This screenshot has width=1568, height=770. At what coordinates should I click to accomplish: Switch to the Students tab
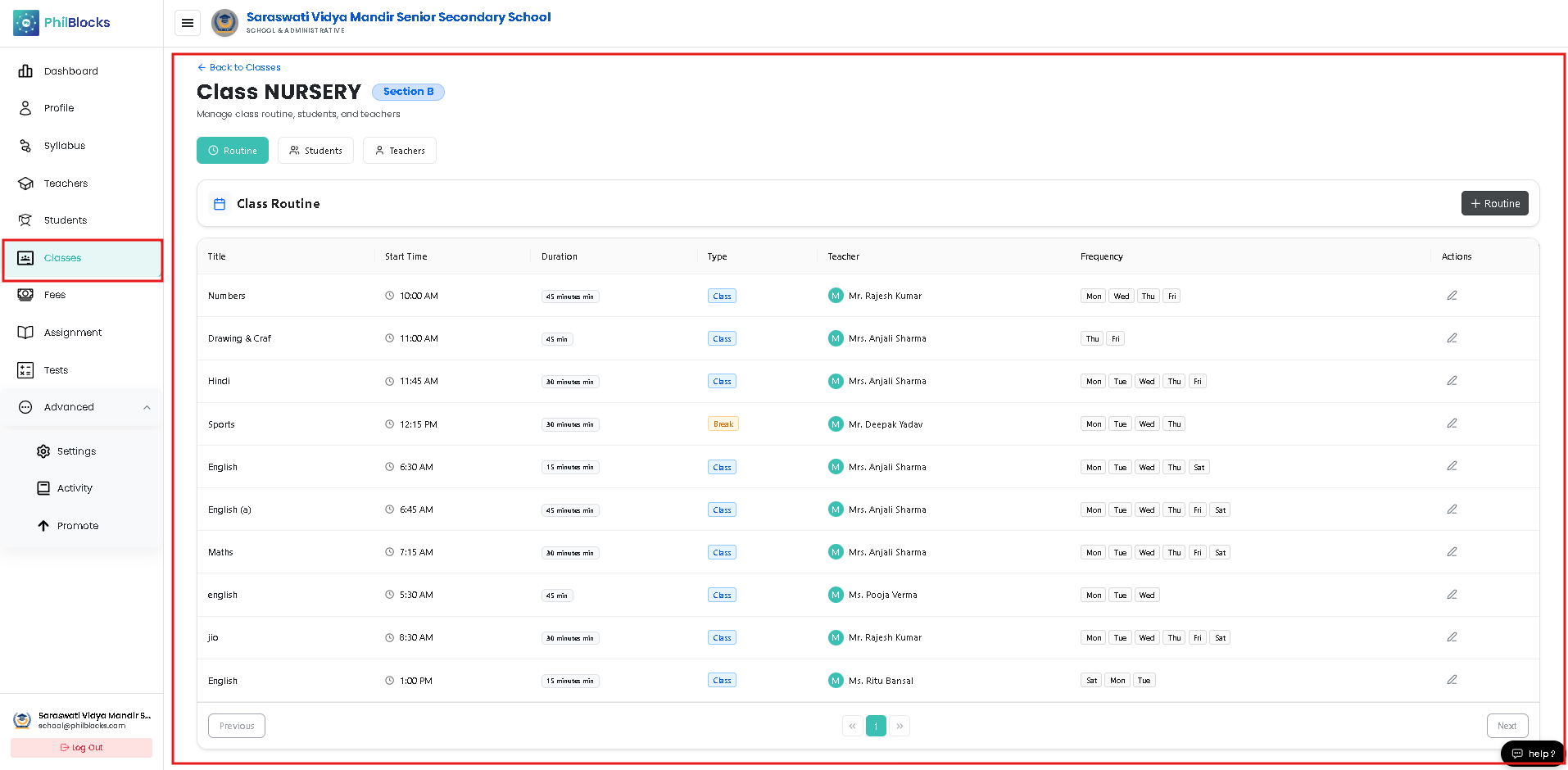point(315,151)
